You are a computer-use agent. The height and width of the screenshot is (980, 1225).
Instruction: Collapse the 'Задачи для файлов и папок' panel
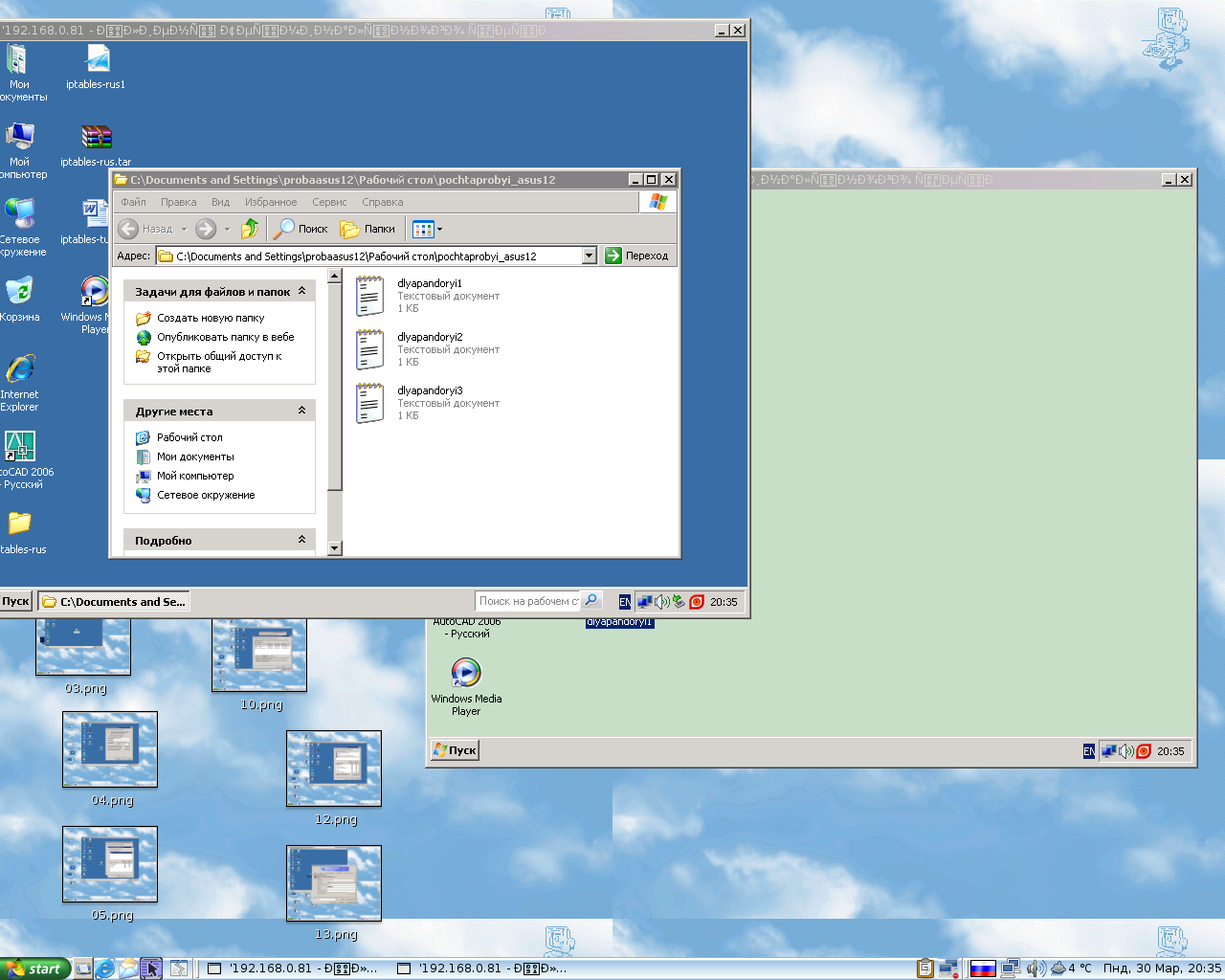tap(301, 291)
